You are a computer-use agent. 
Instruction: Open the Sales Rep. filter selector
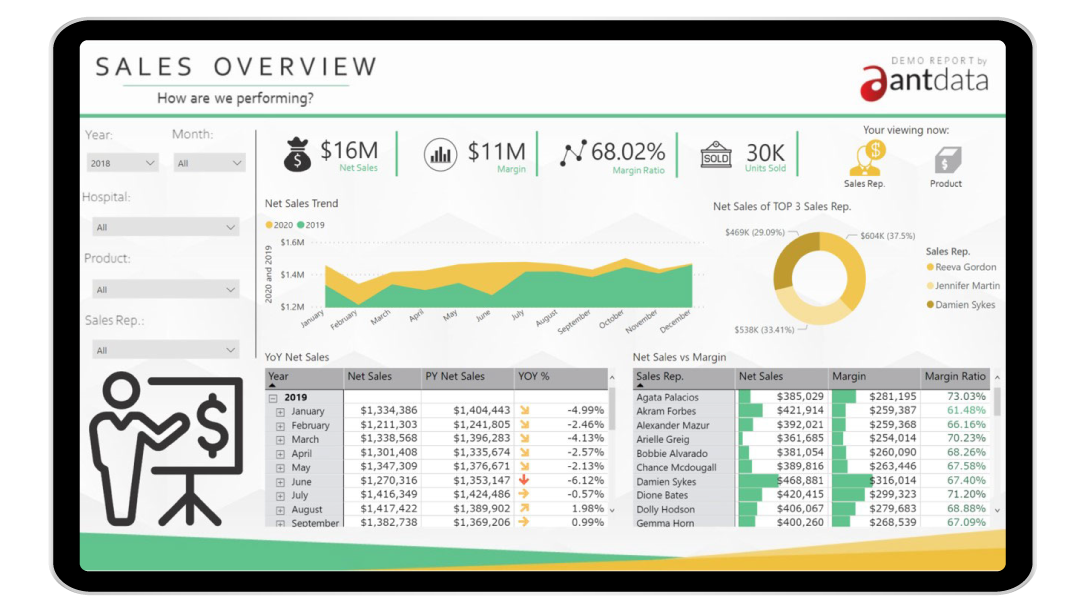[x=165, y=349]
